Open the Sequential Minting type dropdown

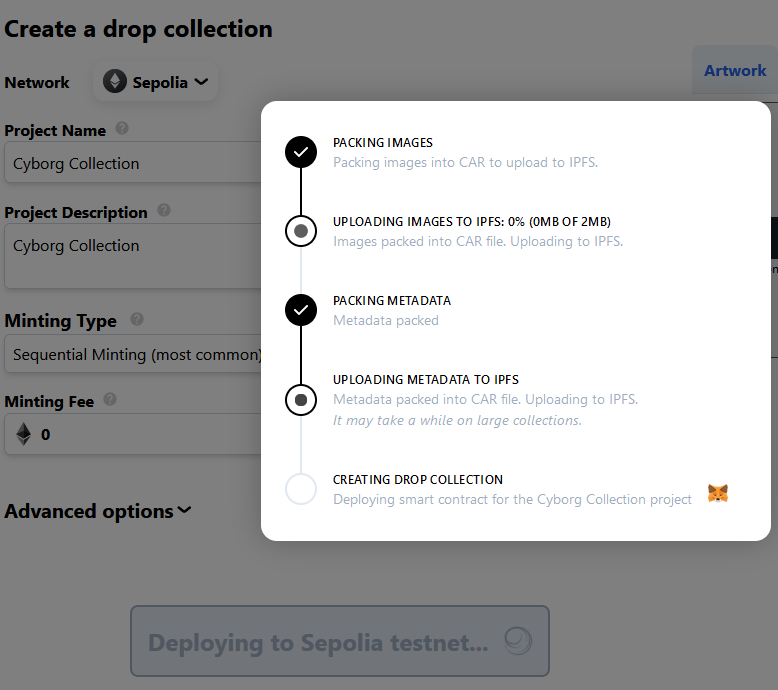coord(136,354)
